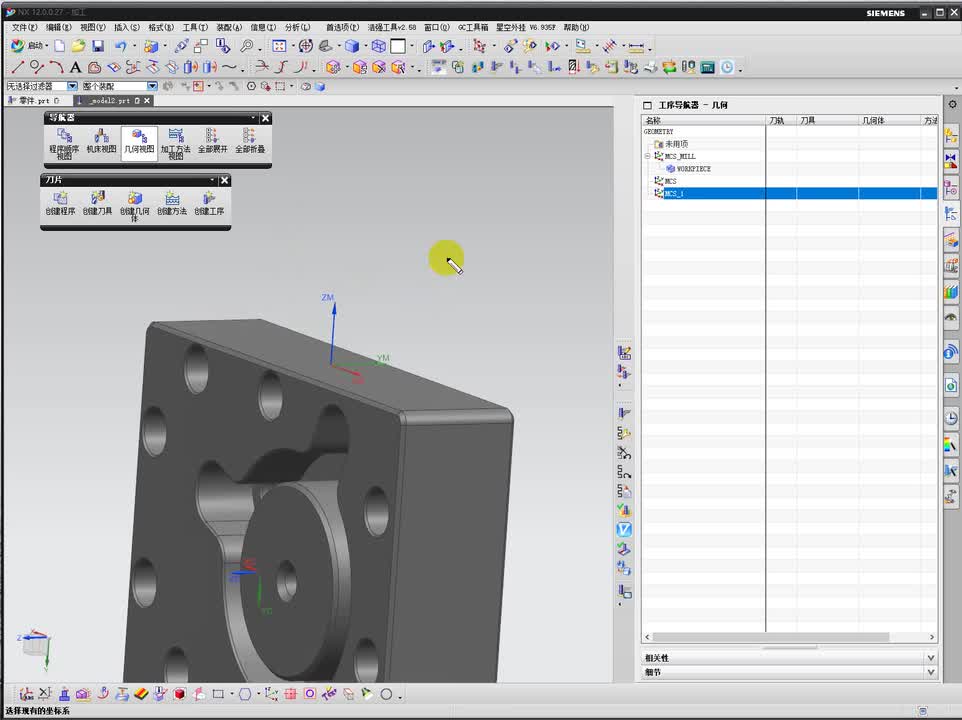Select the arc curve tool
The width and height of the screenshot is (962, 720).
(x=56, y=67)
